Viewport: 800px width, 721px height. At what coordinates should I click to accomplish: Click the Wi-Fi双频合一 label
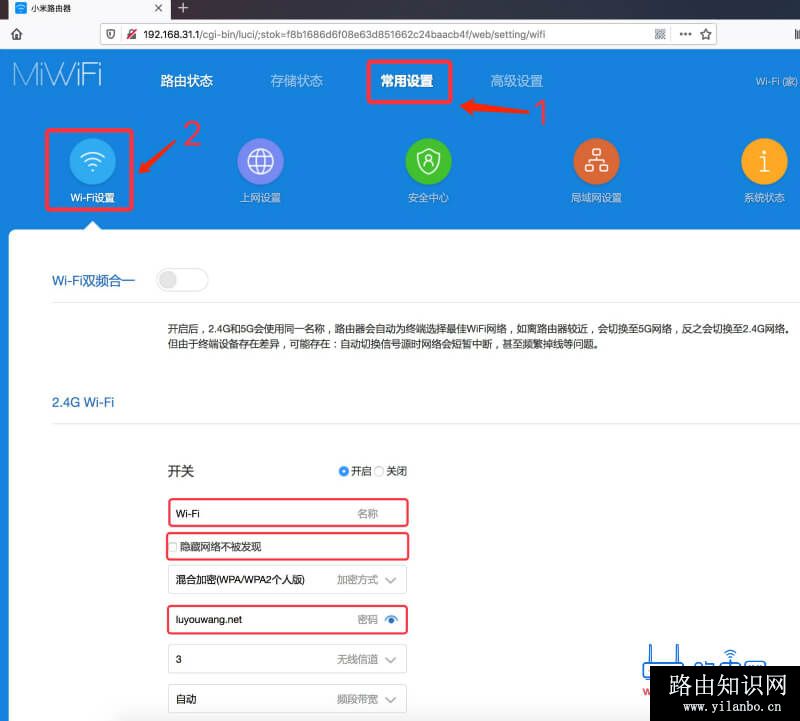93,280
